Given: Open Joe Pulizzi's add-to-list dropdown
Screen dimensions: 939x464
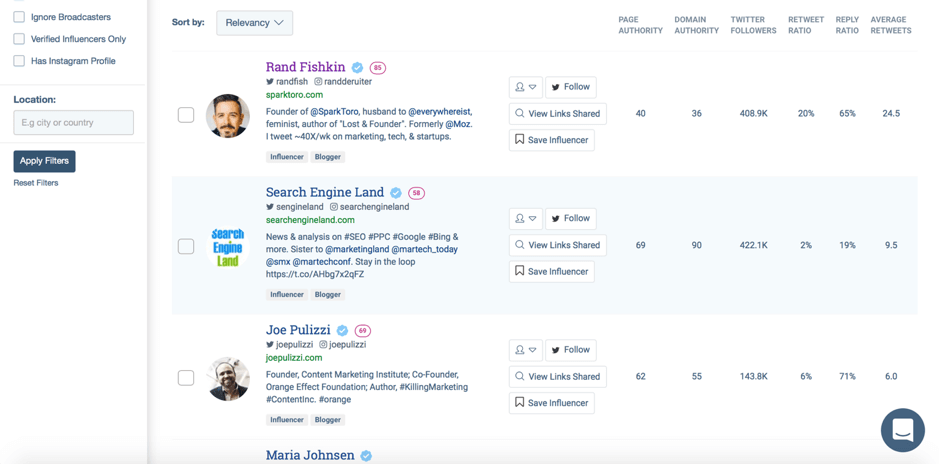Looking at the screenshot, I should coord(526,350).
